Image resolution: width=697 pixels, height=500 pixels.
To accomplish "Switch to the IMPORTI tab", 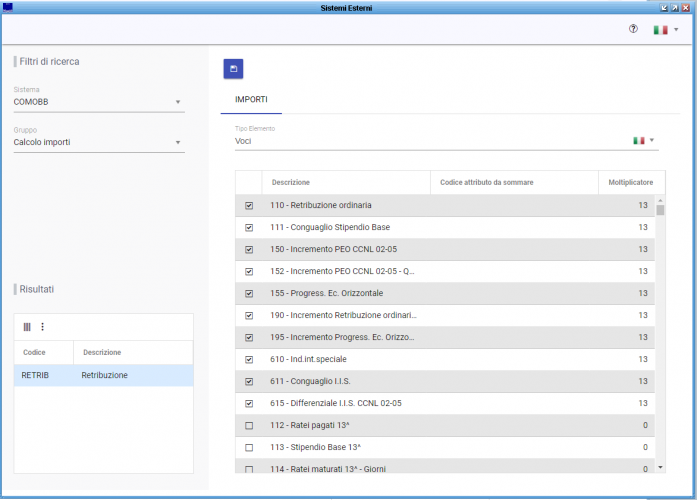I will tap(251, 100).
